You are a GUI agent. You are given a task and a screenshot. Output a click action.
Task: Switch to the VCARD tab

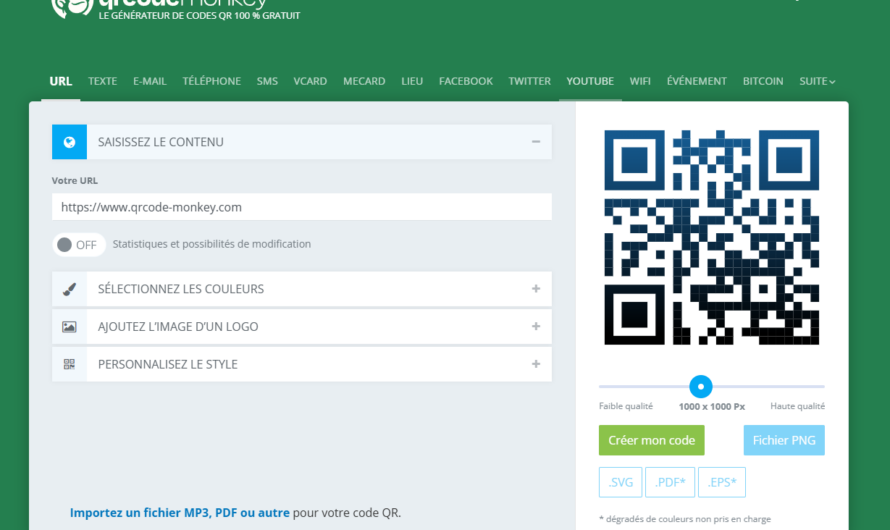pos(310,81)
